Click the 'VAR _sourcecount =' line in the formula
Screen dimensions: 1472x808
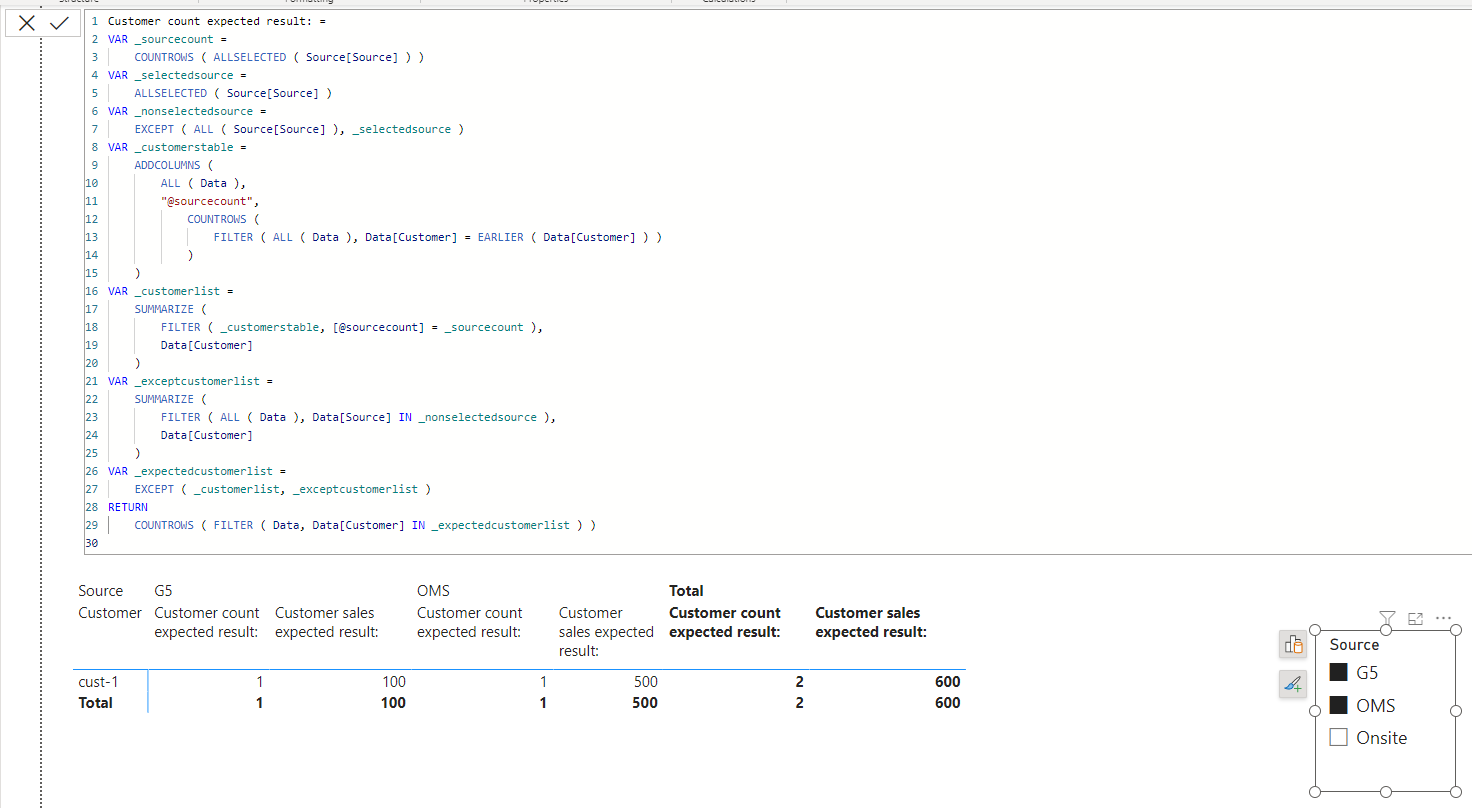pyautogui.click(x=167, y=39)
